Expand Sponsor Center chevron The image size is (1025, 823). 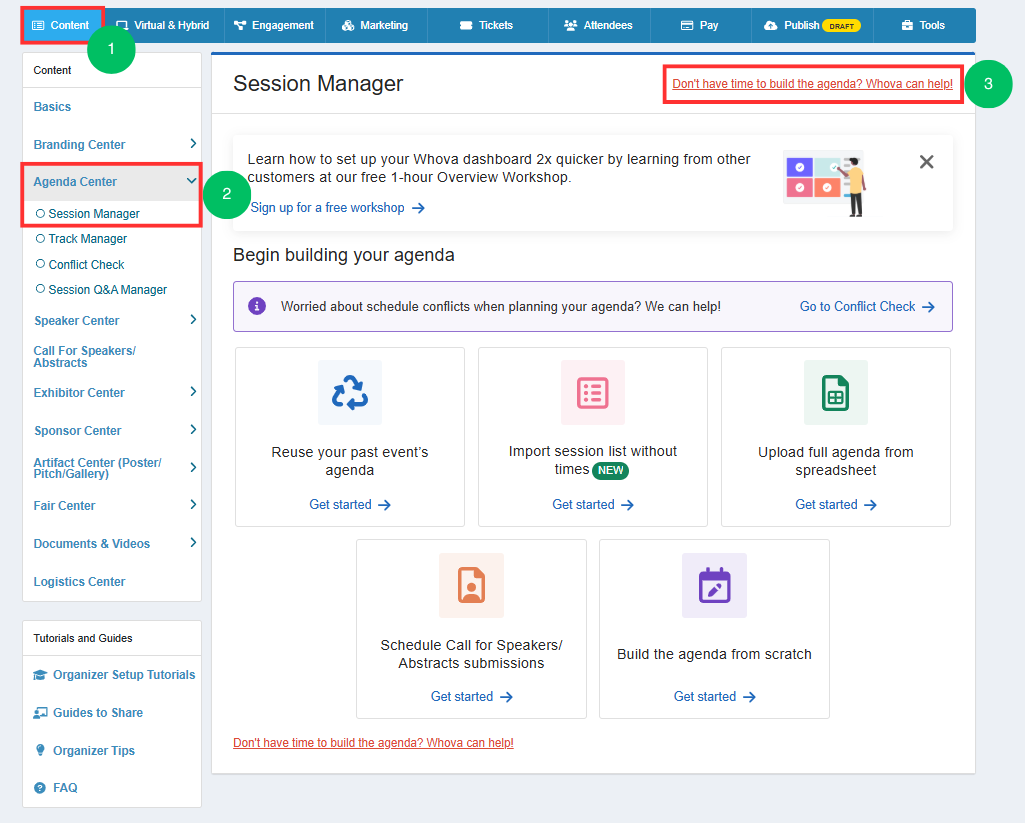coord(193,429)
